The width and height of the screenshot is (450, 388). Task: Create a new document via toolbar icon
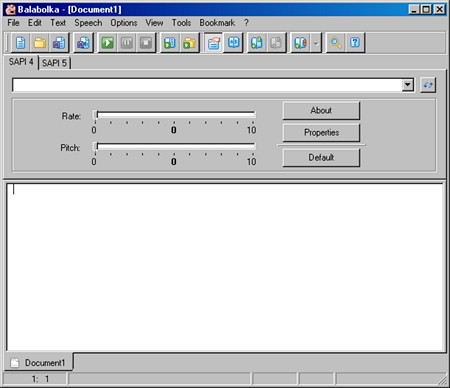[x=21, y=43]
